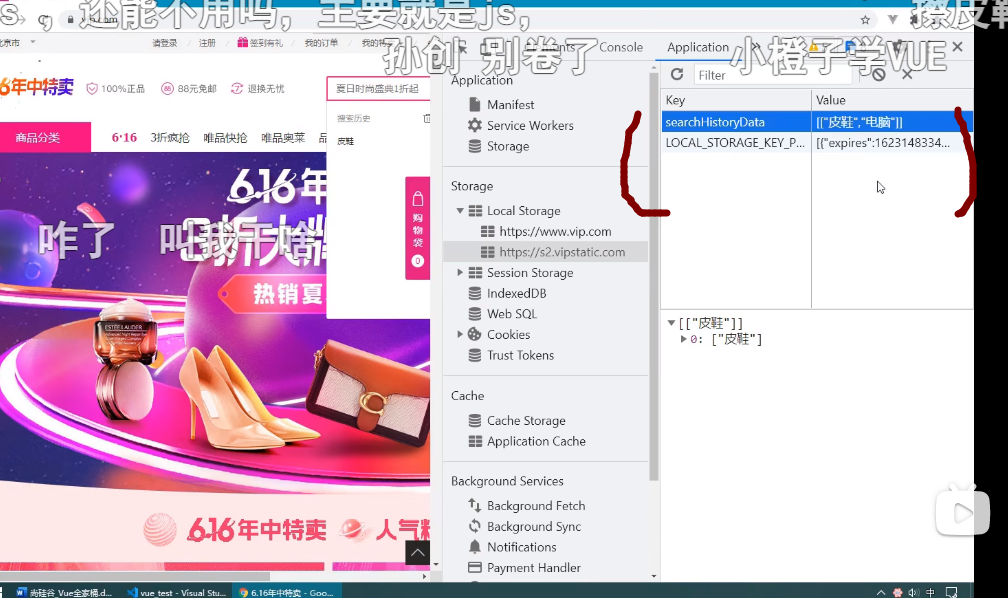
Task: Click the 请登录 login link
Action: tap(165, 43)
